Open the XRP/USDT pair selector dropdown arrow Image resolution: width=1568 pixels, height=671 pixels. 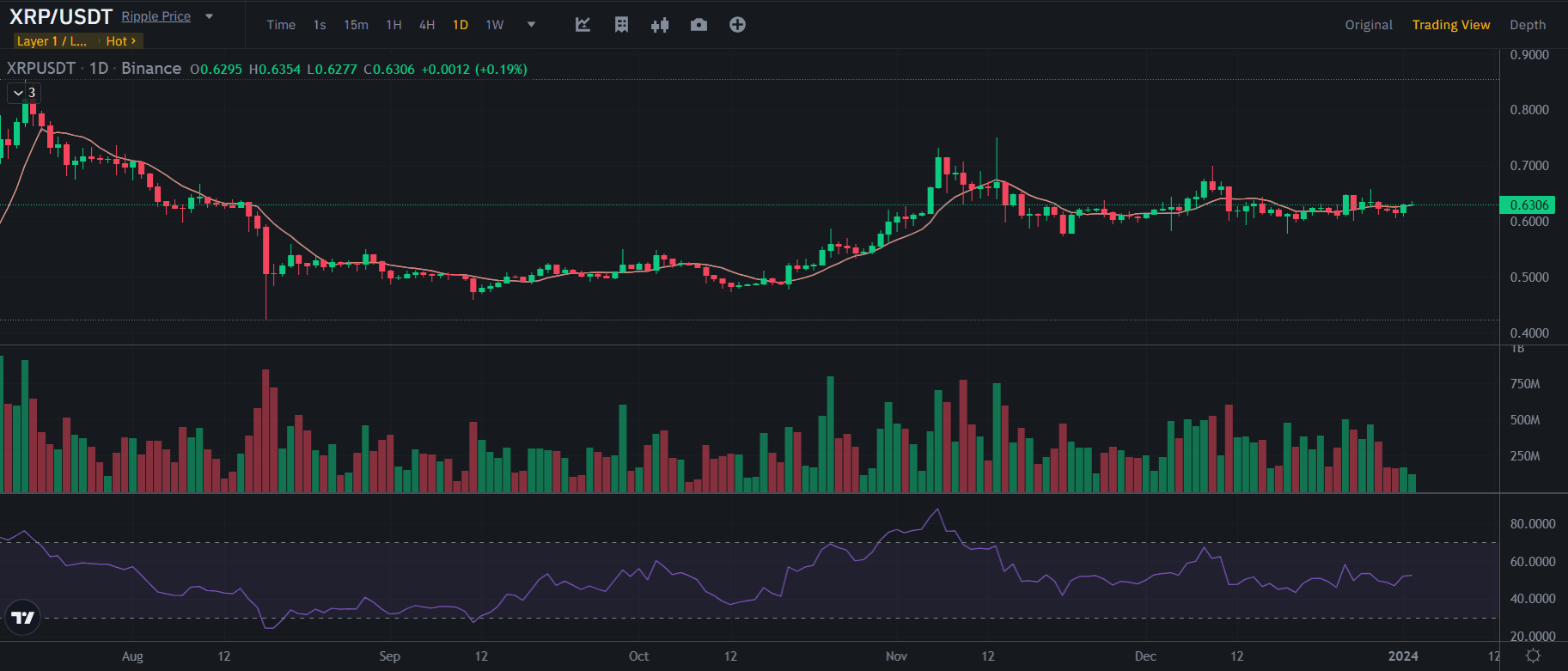209,16
